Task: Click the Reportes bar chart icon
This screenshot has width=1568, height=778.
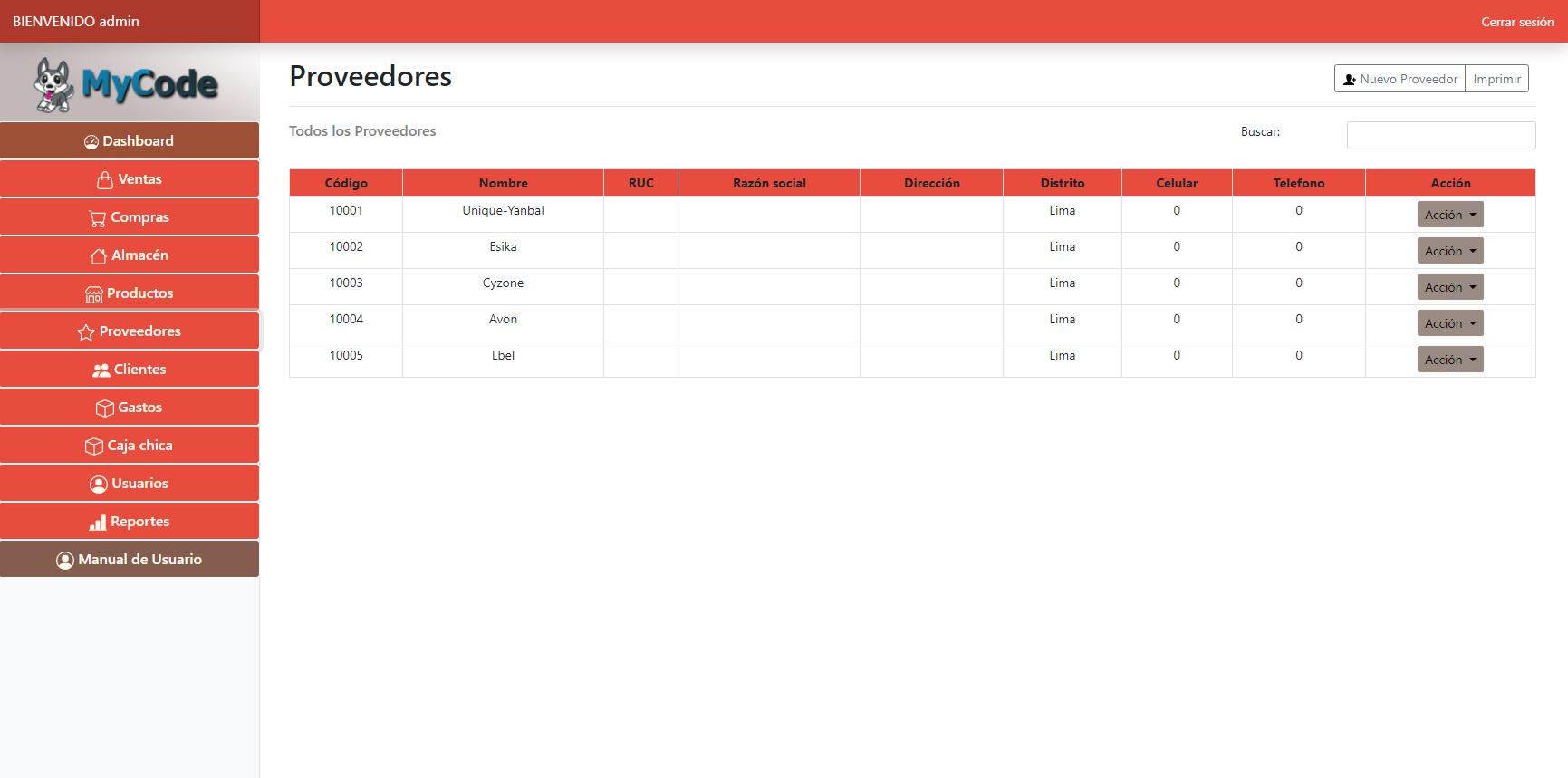Action: 98,523
